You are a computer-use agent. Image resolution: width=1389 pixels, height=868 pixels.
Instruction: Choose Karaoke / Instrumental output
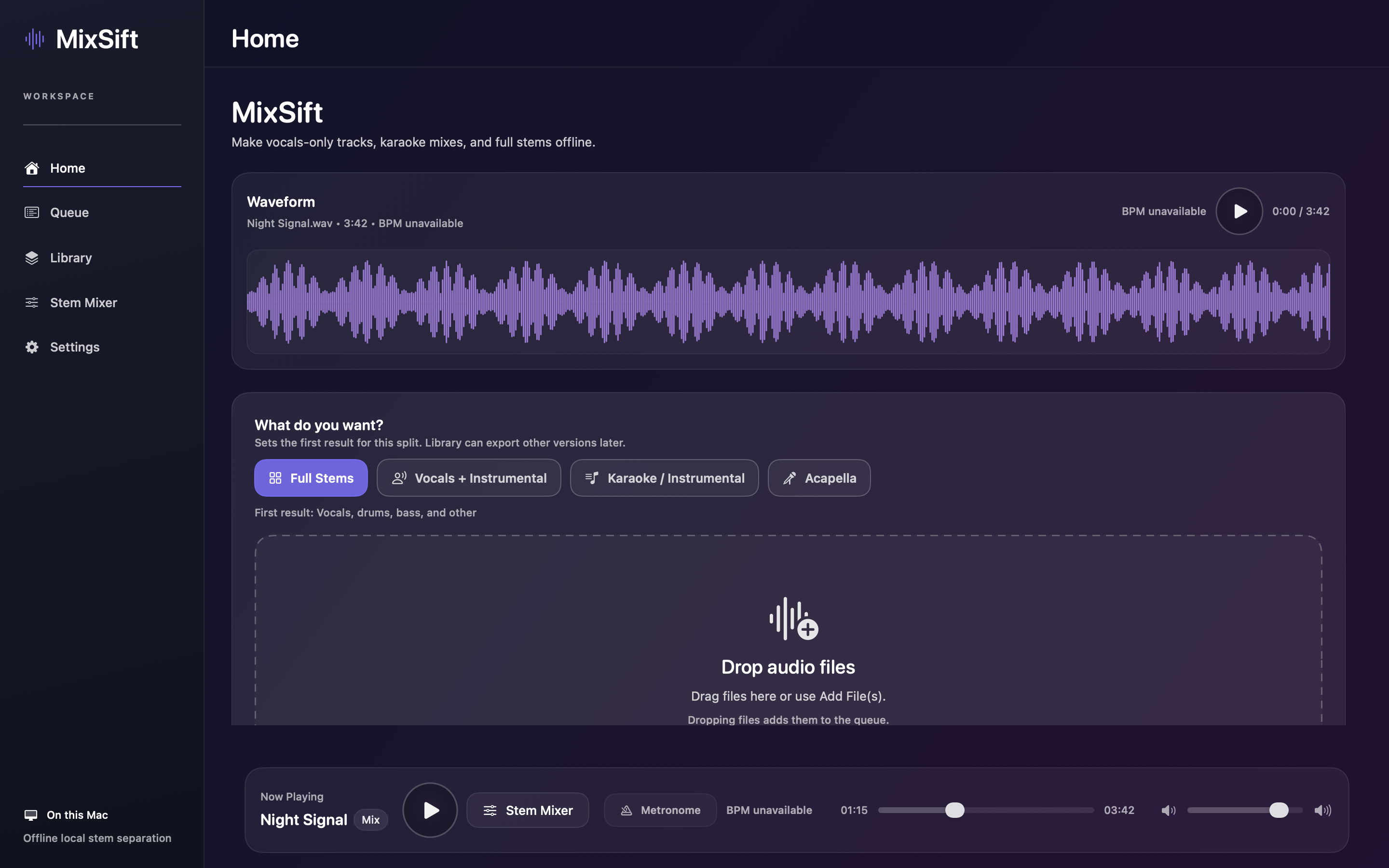664,477
